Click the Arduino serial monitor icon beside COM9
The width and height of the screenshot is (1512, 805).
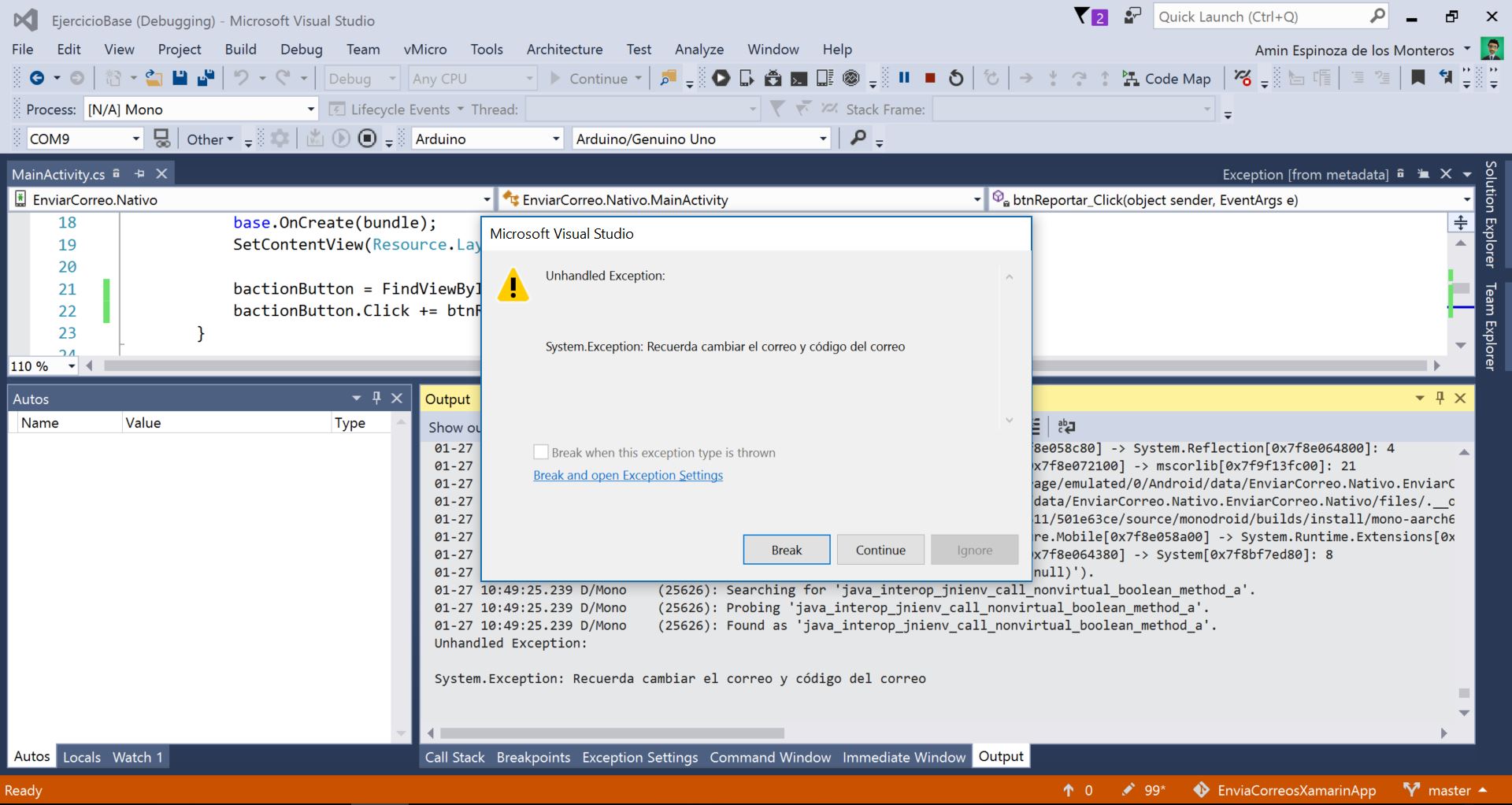point(161,139)
